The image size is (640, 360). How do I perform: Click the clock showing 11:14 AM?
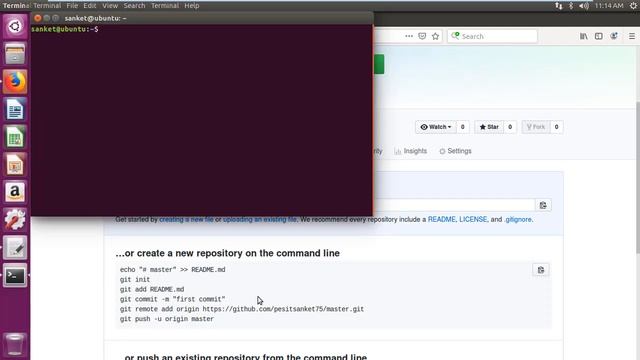point(609,6)
